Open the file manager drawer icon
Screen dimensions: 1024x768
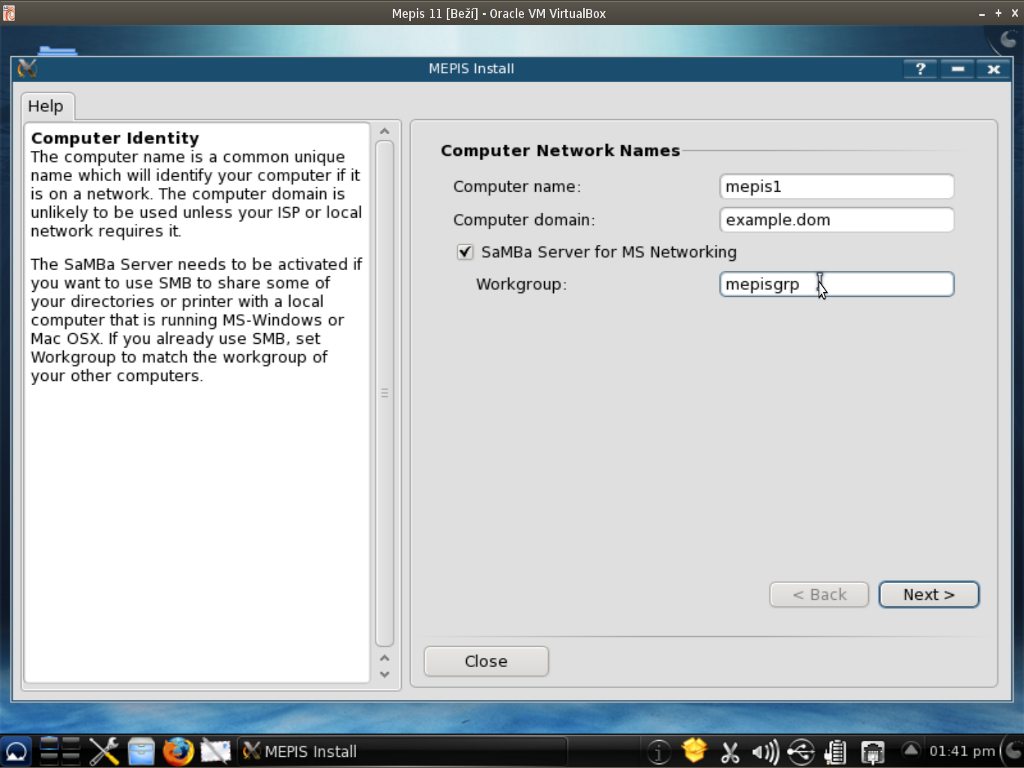(140, 752)
